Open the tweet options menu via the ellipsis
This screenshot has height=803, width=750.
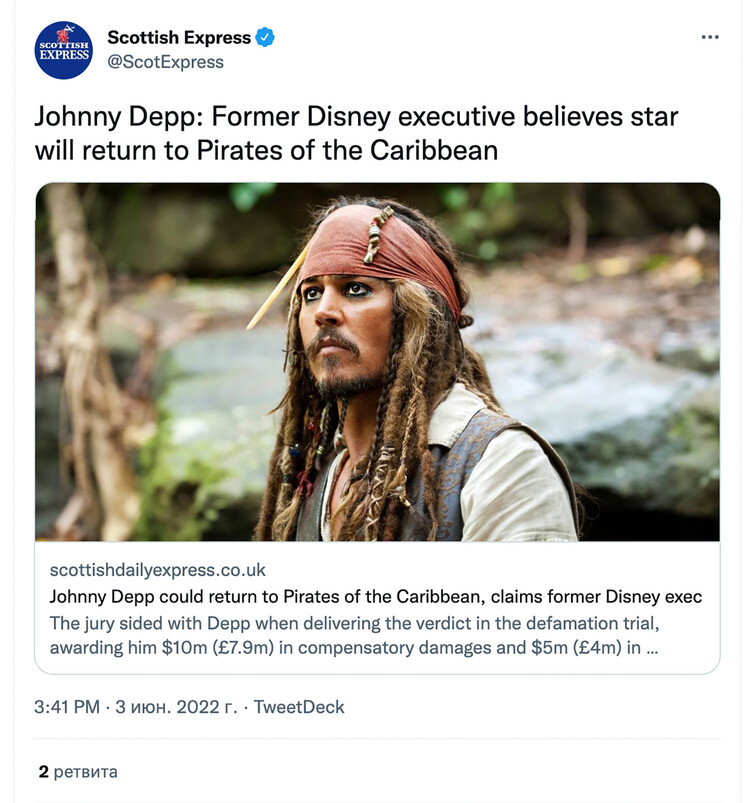pos(712,36)
